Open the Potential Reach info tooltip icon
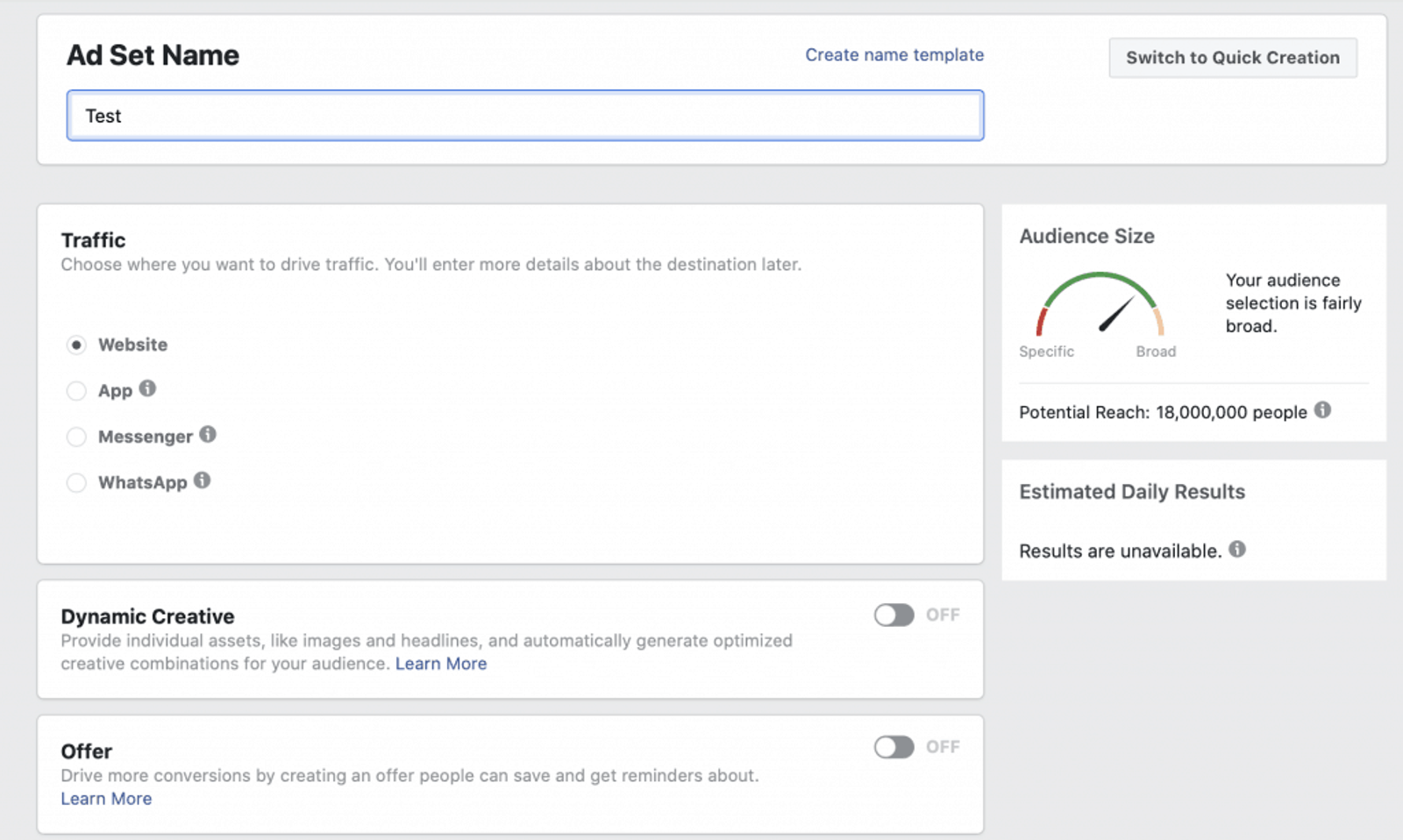 [1322, 410]
